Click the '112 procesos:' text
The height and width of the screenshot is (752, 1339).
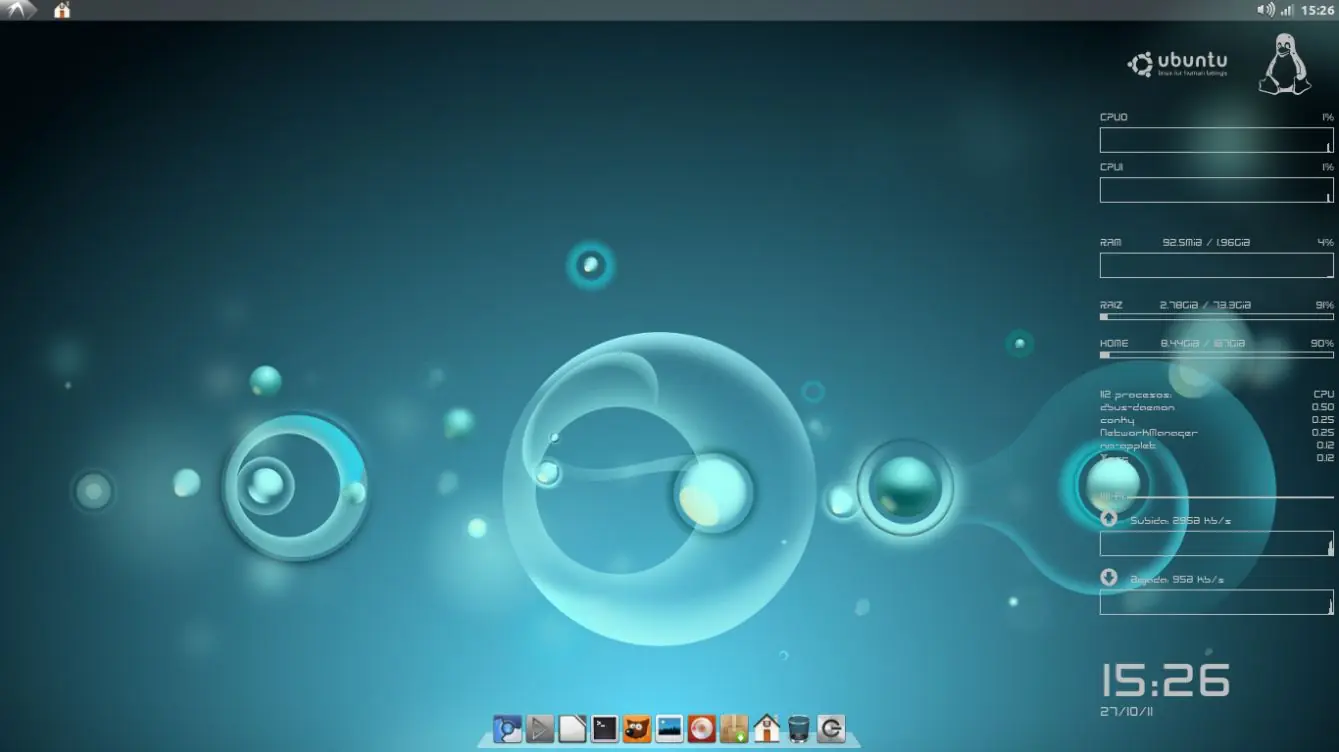click(1135, 395)
